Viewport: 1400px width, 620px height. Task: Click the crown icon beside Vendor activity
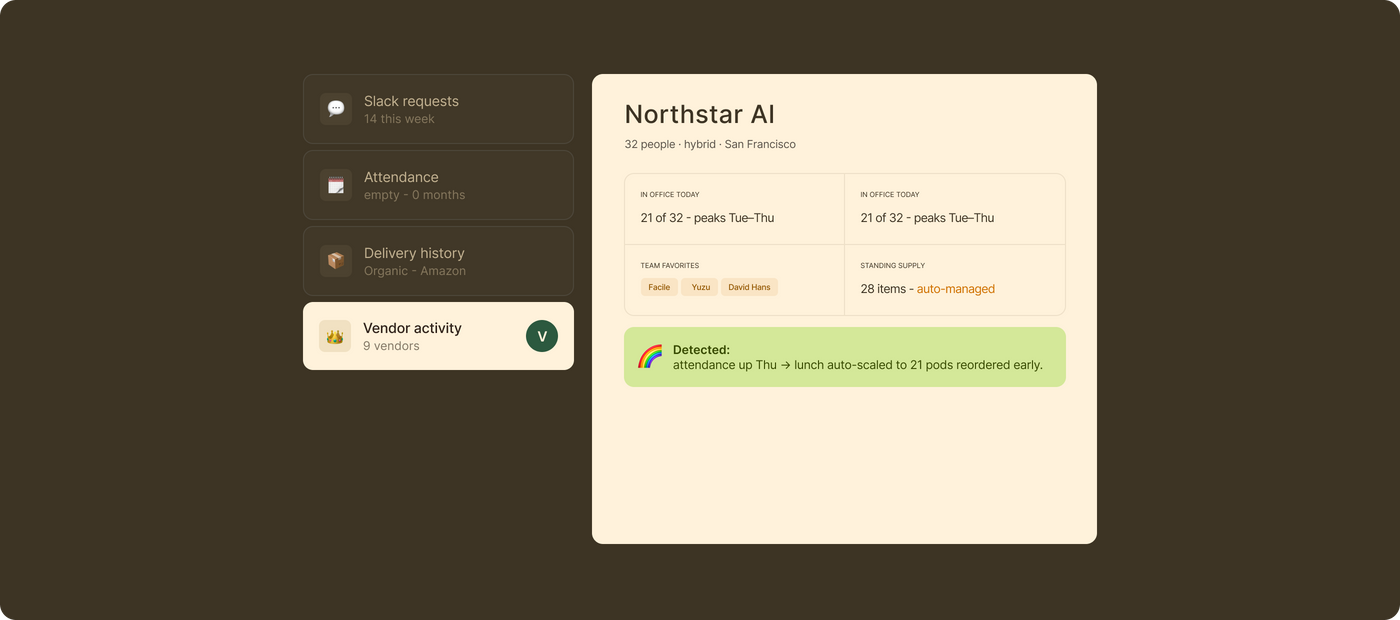coord(335,336)
